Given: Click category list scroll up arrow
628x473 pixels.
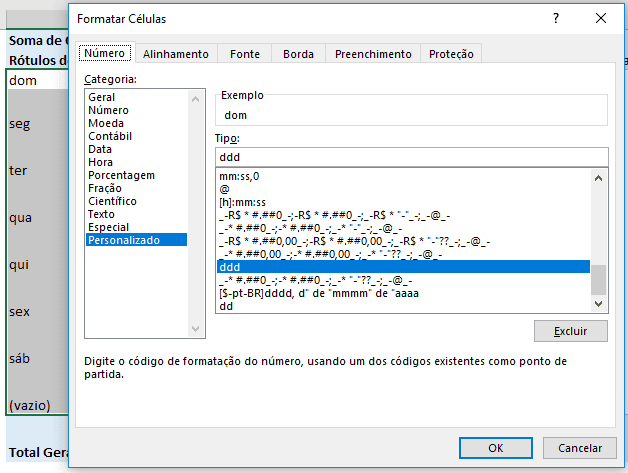Looking at the screenshot, I should pyautogui.click(x=195, y=99).
